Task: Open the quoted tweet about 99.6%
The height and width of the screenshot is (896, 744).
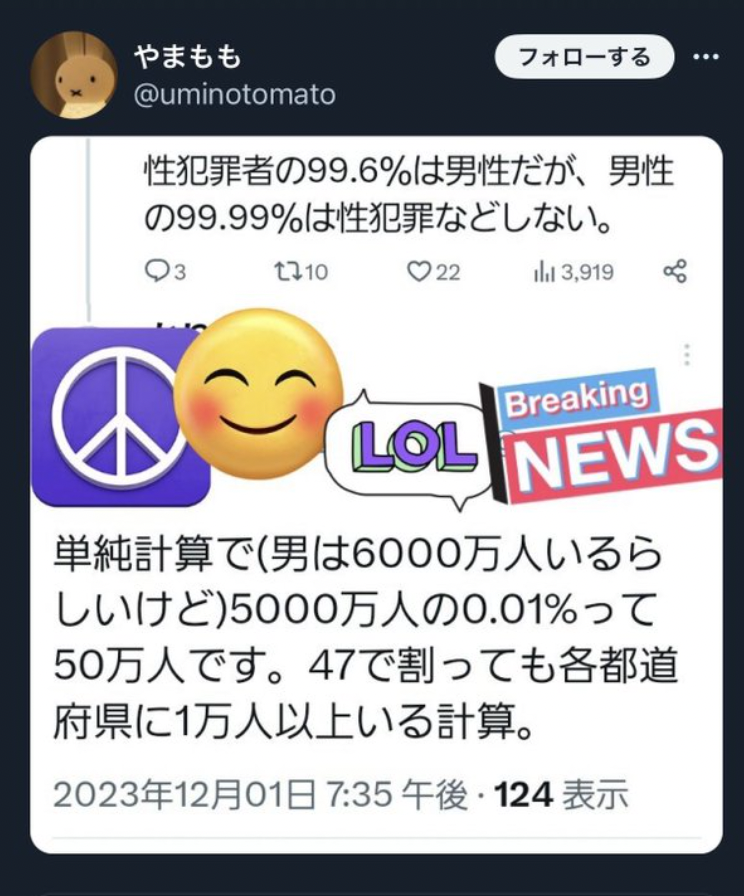Action: [x=407, y=195]
